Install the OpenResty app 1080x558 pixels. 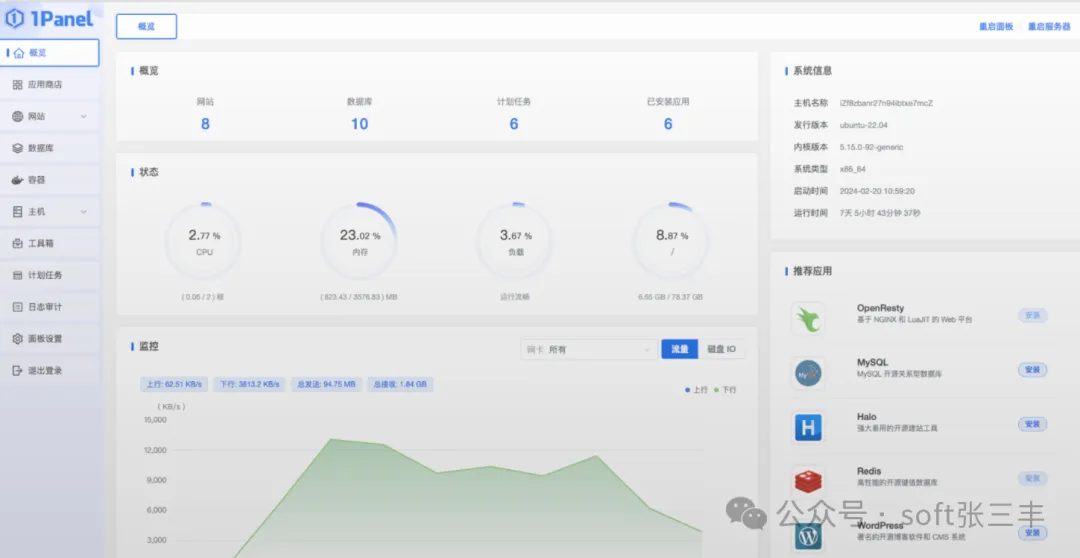pyautogui.click(x=1032, y=316)
